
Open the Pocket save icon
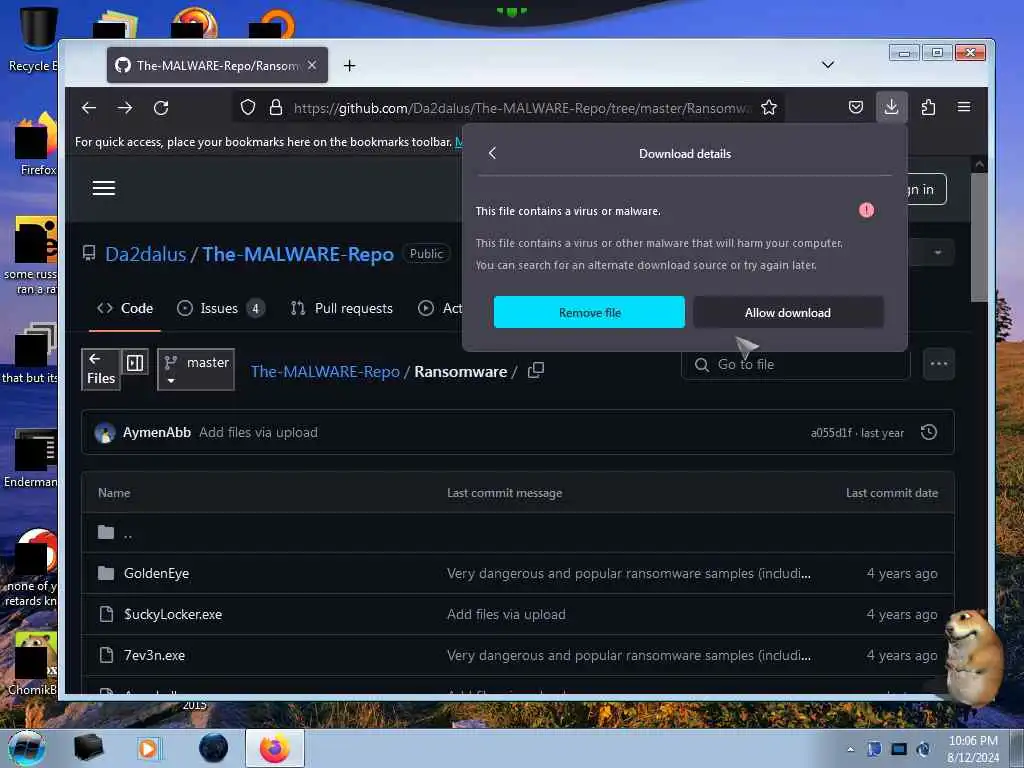pyautogui.click(x=856, y=107)
